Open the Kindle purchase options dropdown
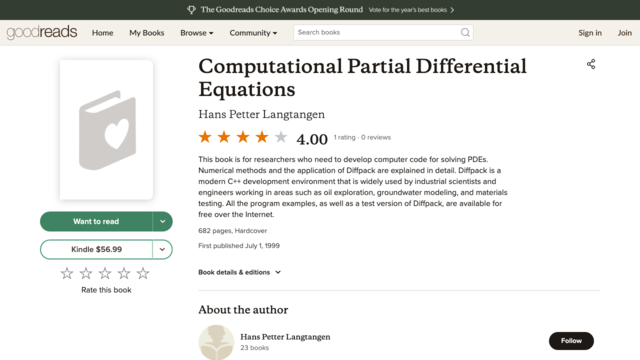This screenshot has width=640, height=360. pos(162,249)
